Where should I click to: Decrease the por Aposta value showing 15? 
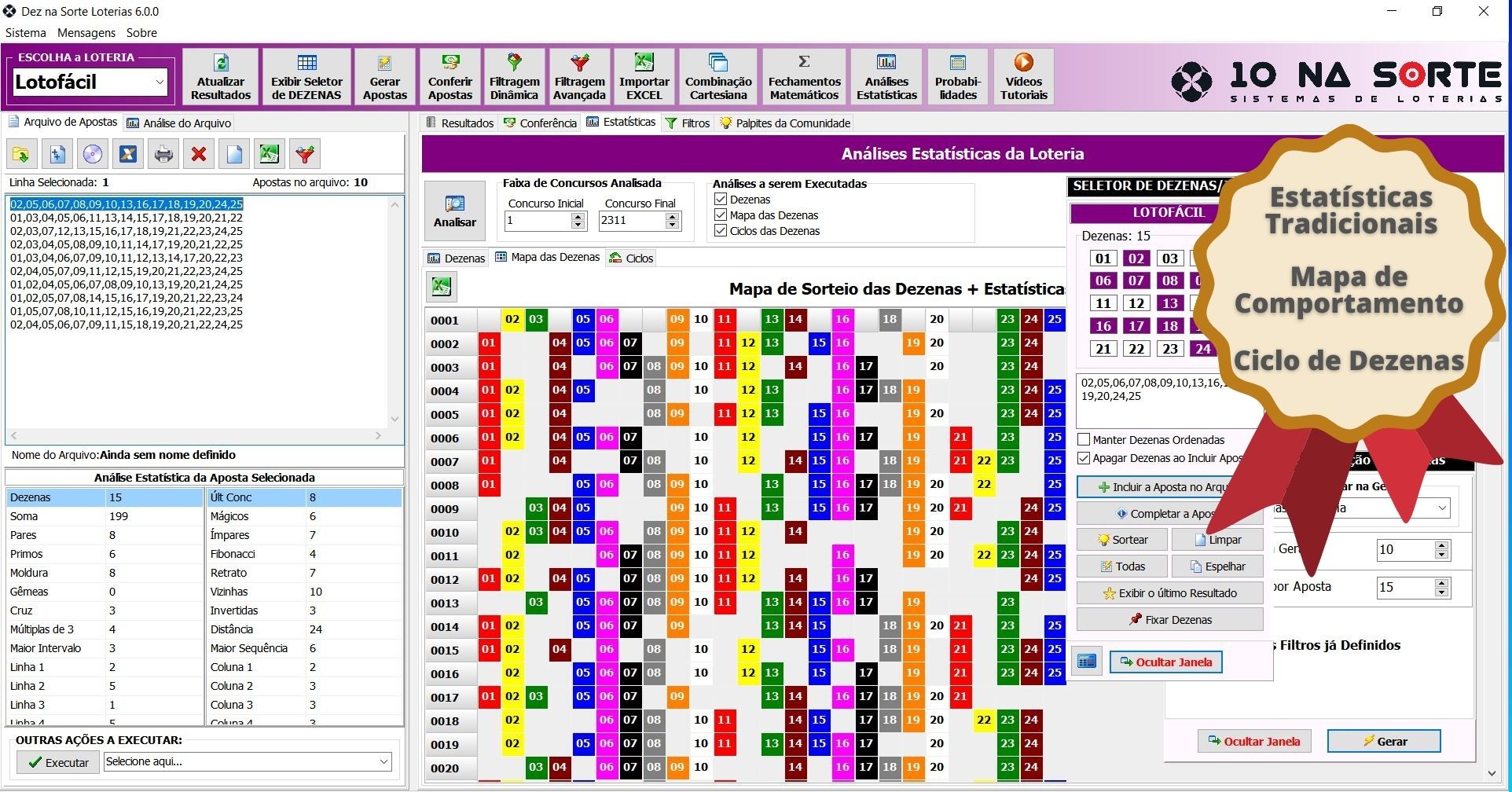1441,592
